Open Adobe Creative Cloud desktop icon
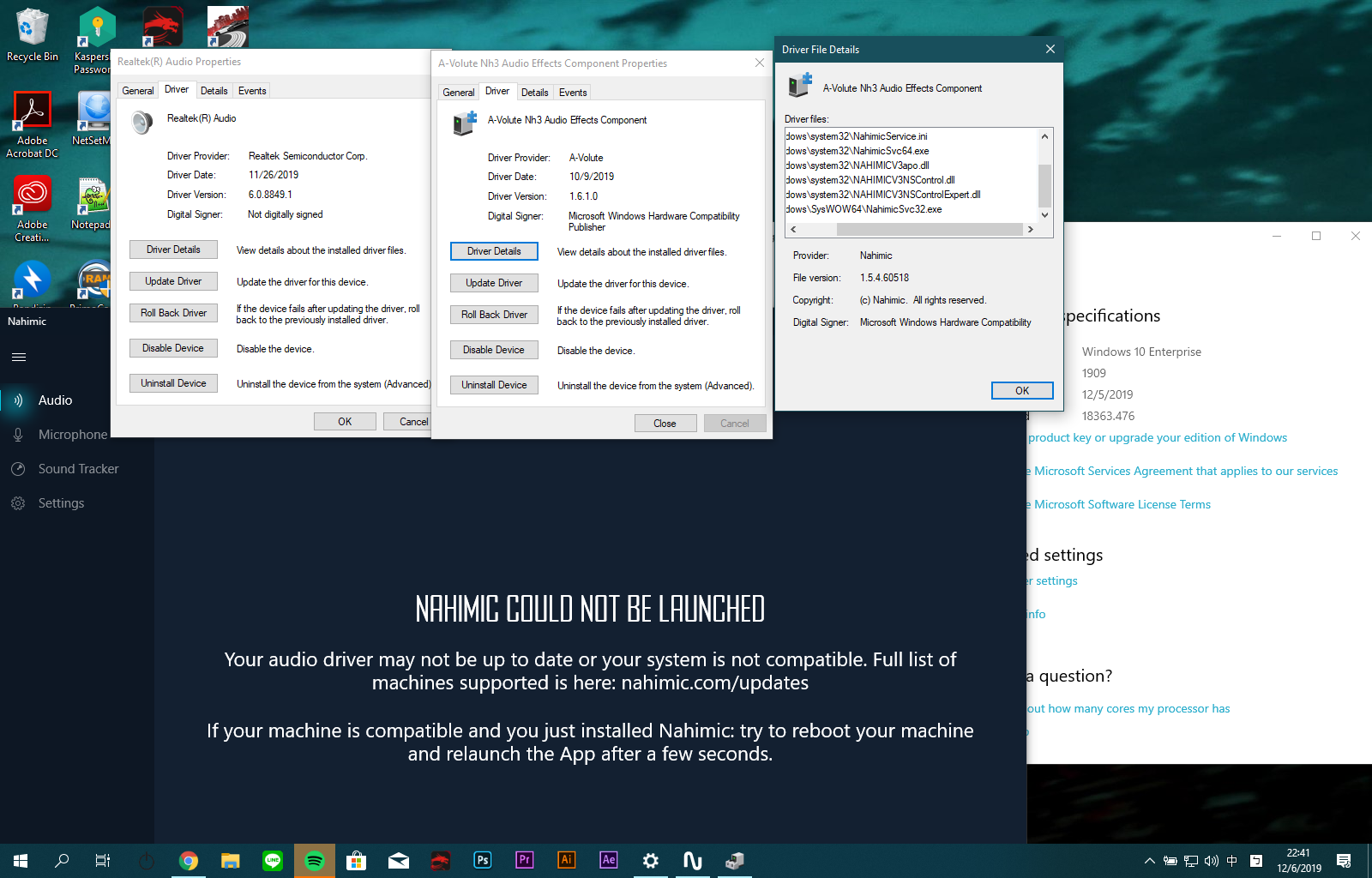The height and width of the screenshot is (878, 1372). coord(33,208)
